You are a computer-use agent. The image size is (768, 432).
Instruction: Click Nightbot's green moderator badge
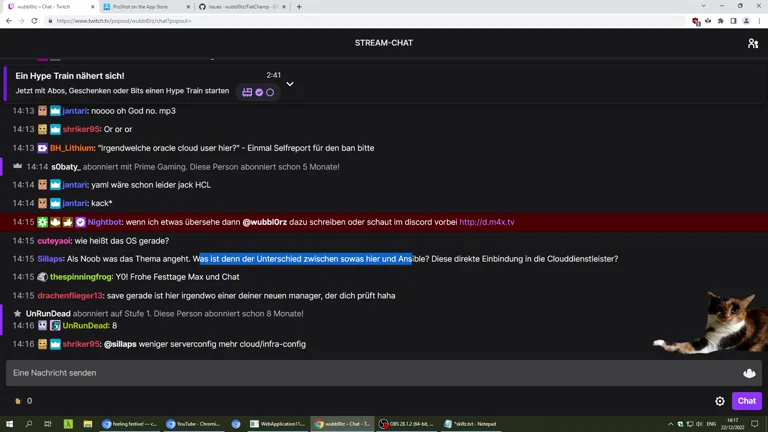point(43,222)
